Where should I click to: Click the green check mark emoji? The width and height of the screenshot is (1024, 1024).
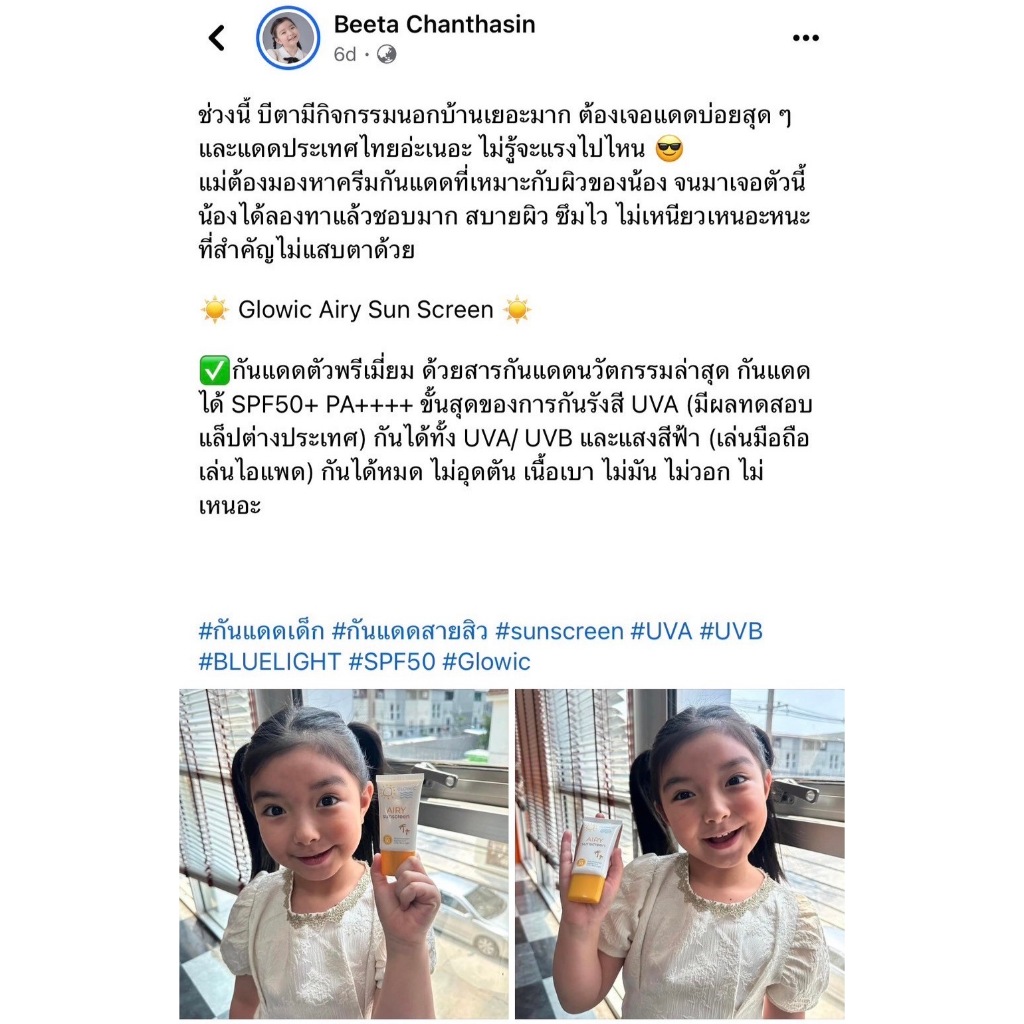(214, 370)
